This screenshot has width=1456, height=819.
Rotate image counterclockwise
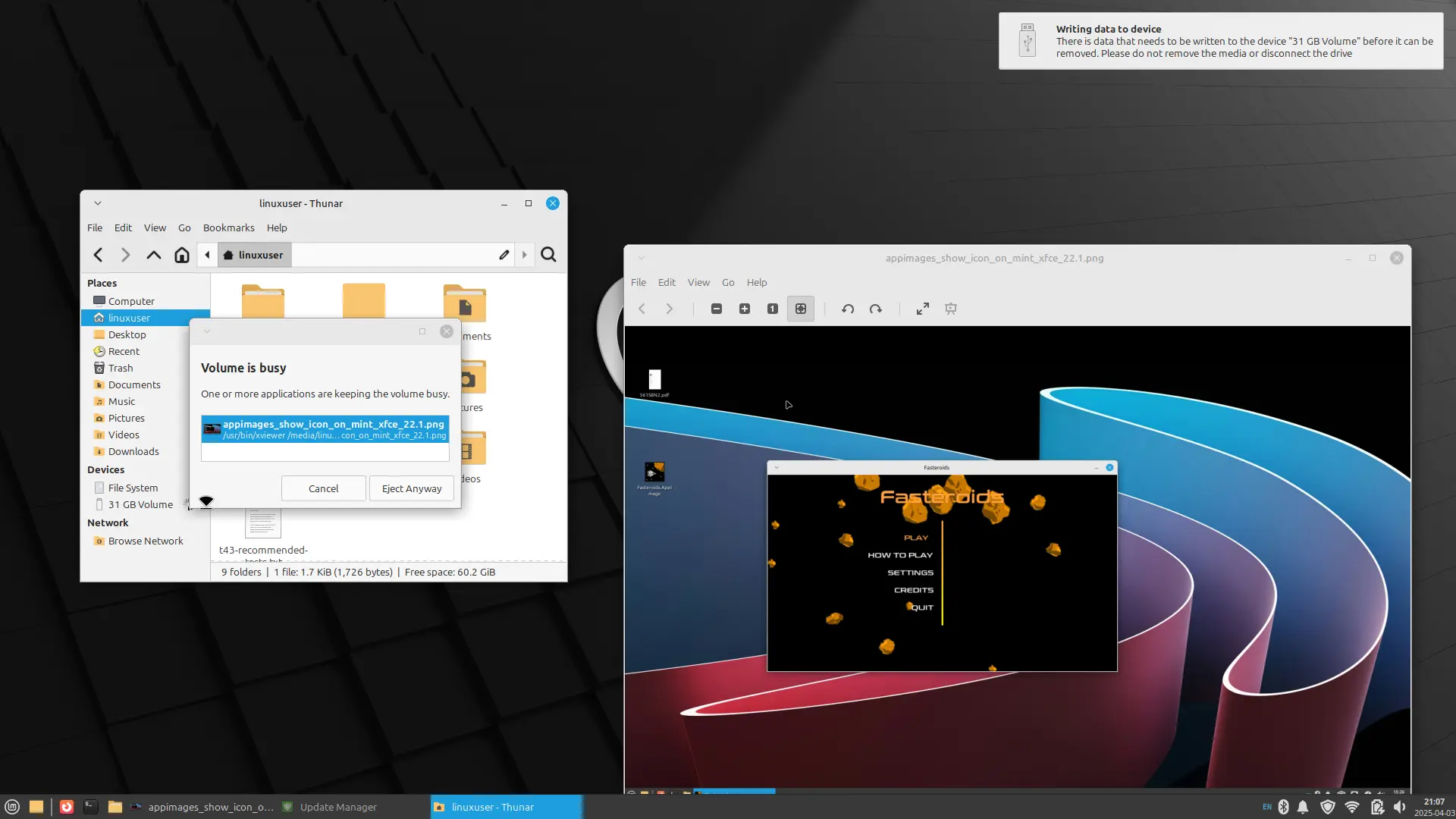coord(848,309)
